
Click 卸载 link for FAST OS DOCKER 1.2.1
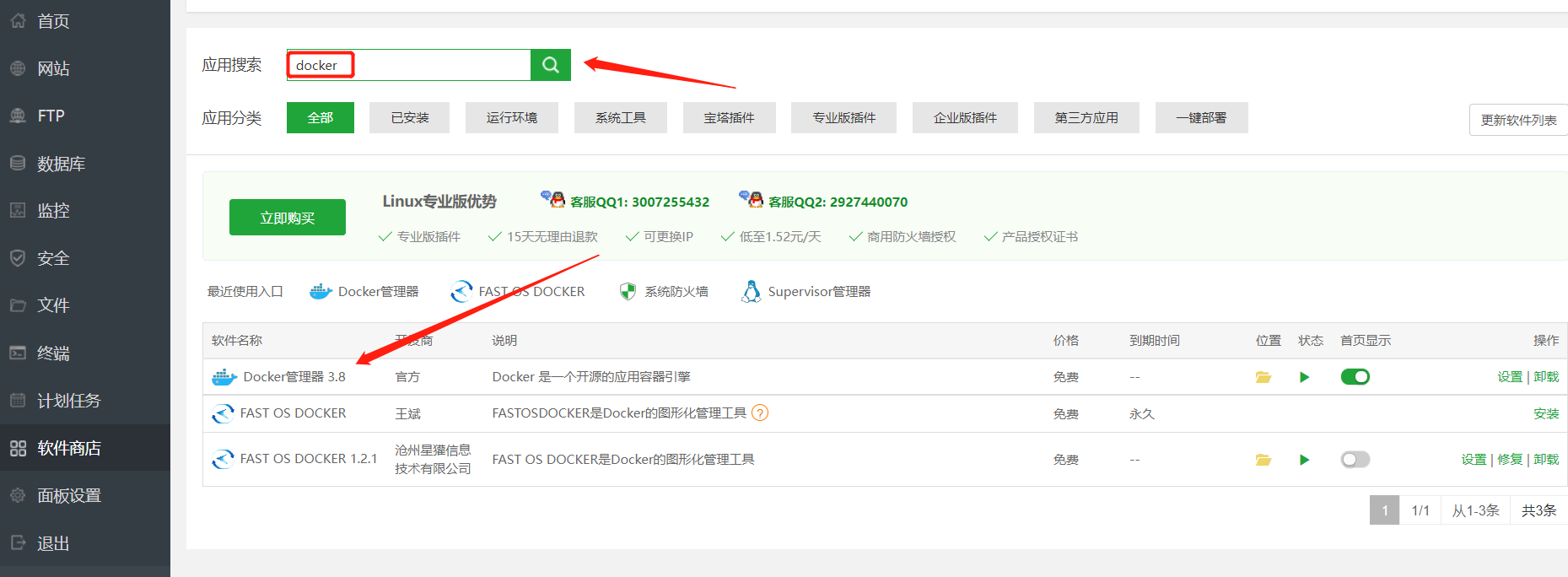click(1546, 460)
